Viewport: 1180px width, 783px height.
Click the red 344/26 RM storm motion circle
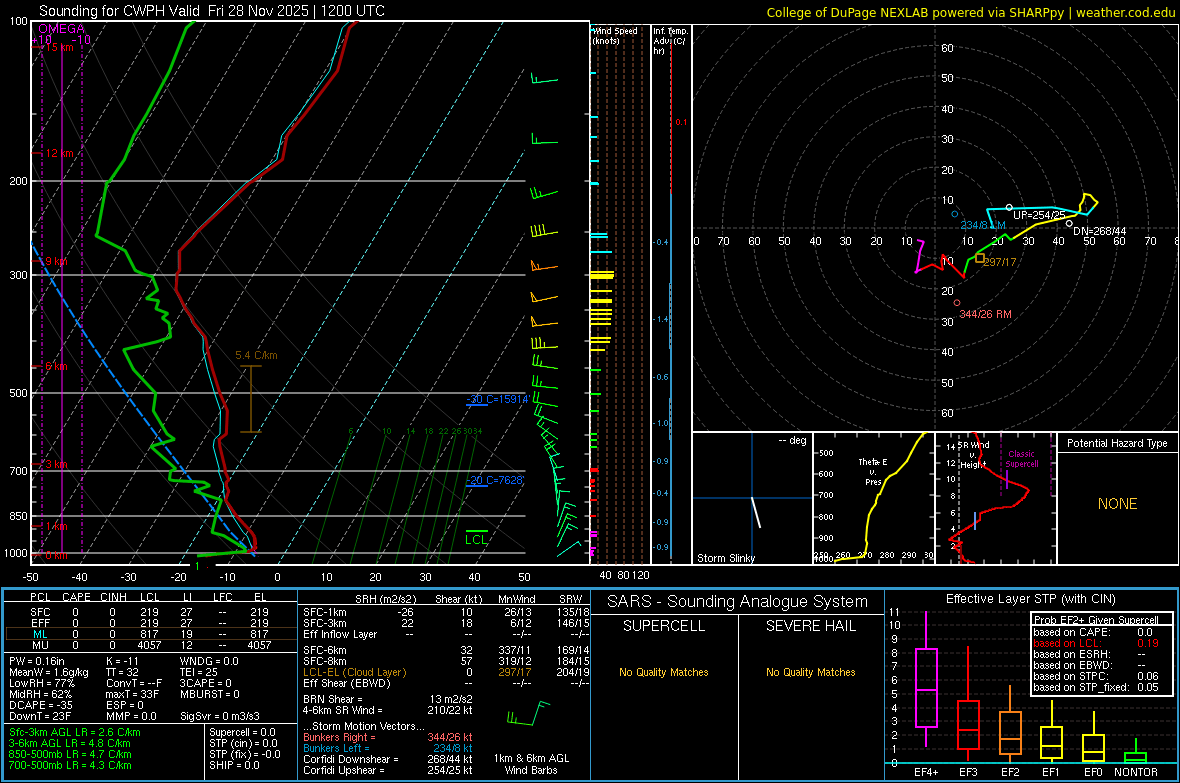pos(956,303)
